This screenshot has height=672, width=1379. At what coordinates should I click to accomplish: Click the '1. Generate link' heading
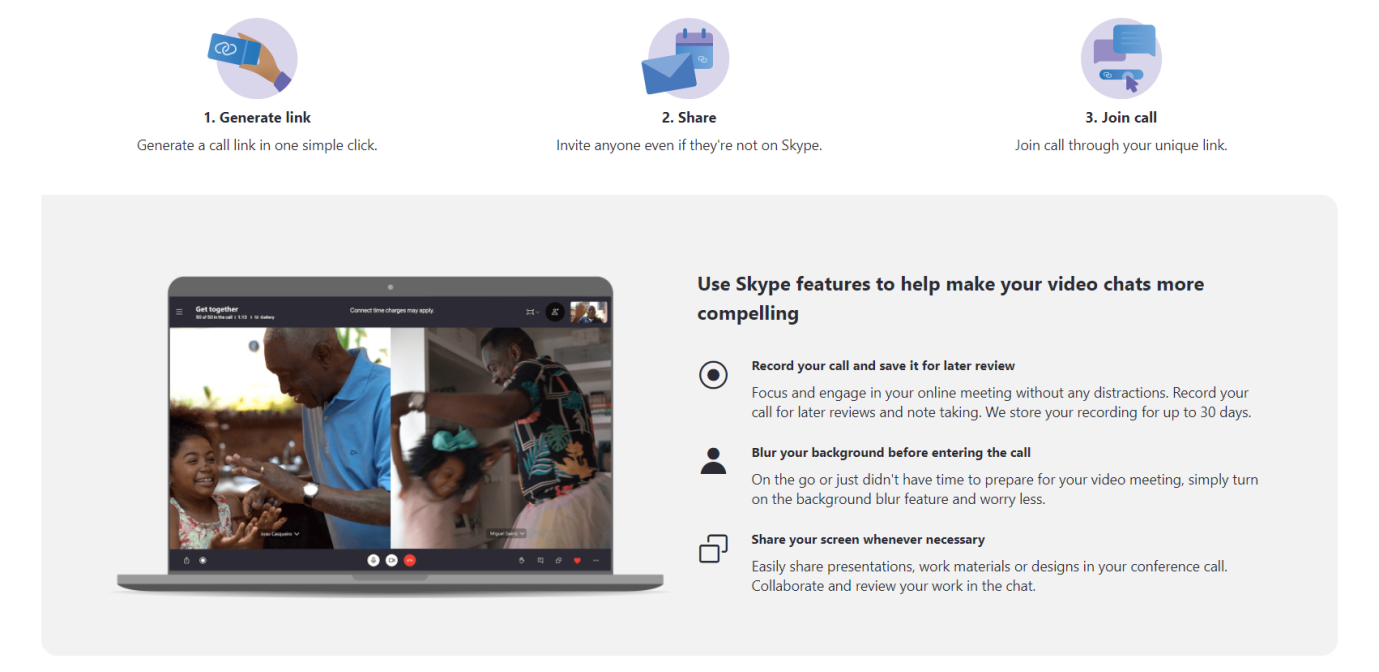[x=257, y=117]
